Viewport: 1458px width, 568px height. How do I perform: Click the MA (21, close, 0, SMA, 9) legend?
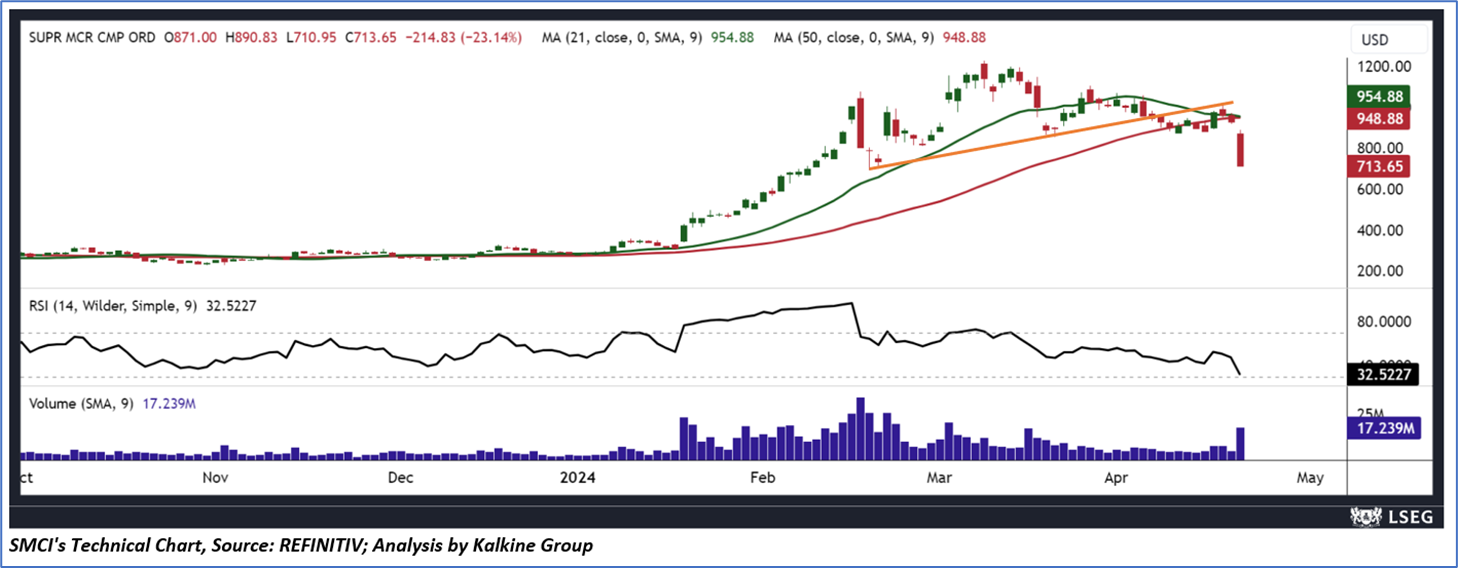point(623,38)
